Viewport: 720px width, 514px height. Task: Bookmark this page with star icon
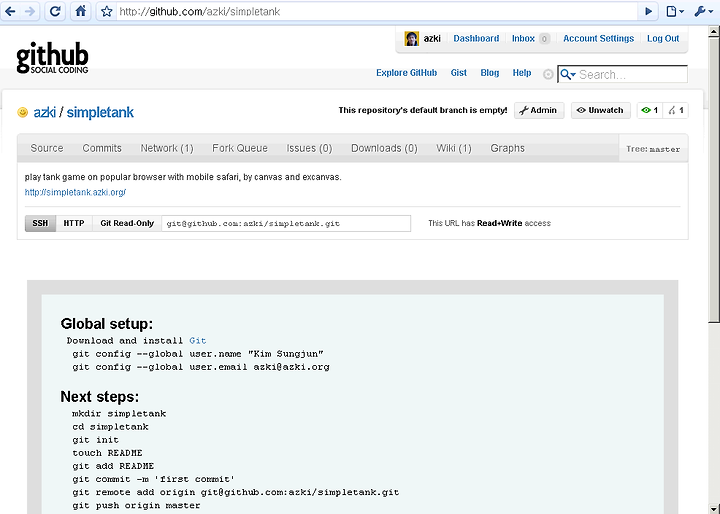pos(107,11)
